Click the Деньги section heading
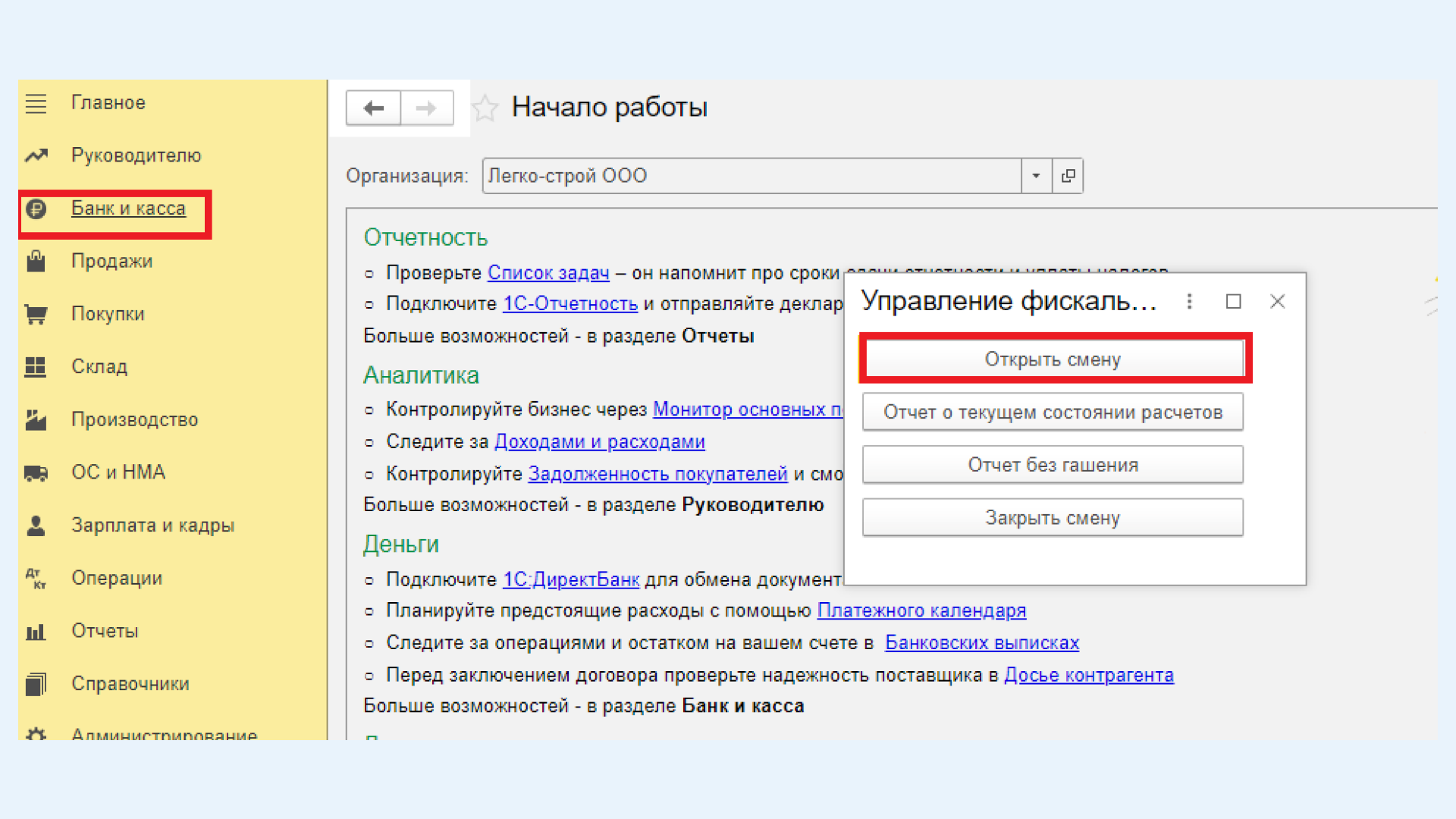The image size is (1456, 819). (x=401, y=544)
